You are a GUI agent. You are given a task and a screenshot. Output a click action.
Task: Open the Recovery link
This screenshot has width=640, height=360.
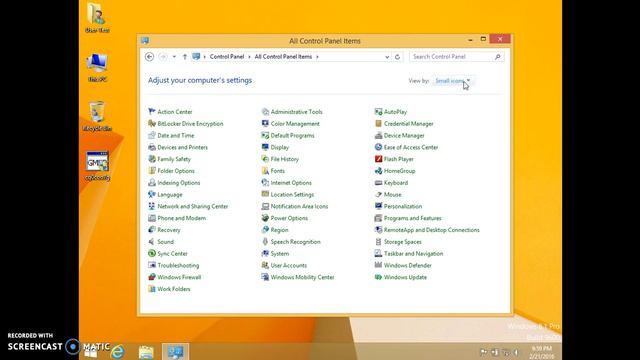169,230
